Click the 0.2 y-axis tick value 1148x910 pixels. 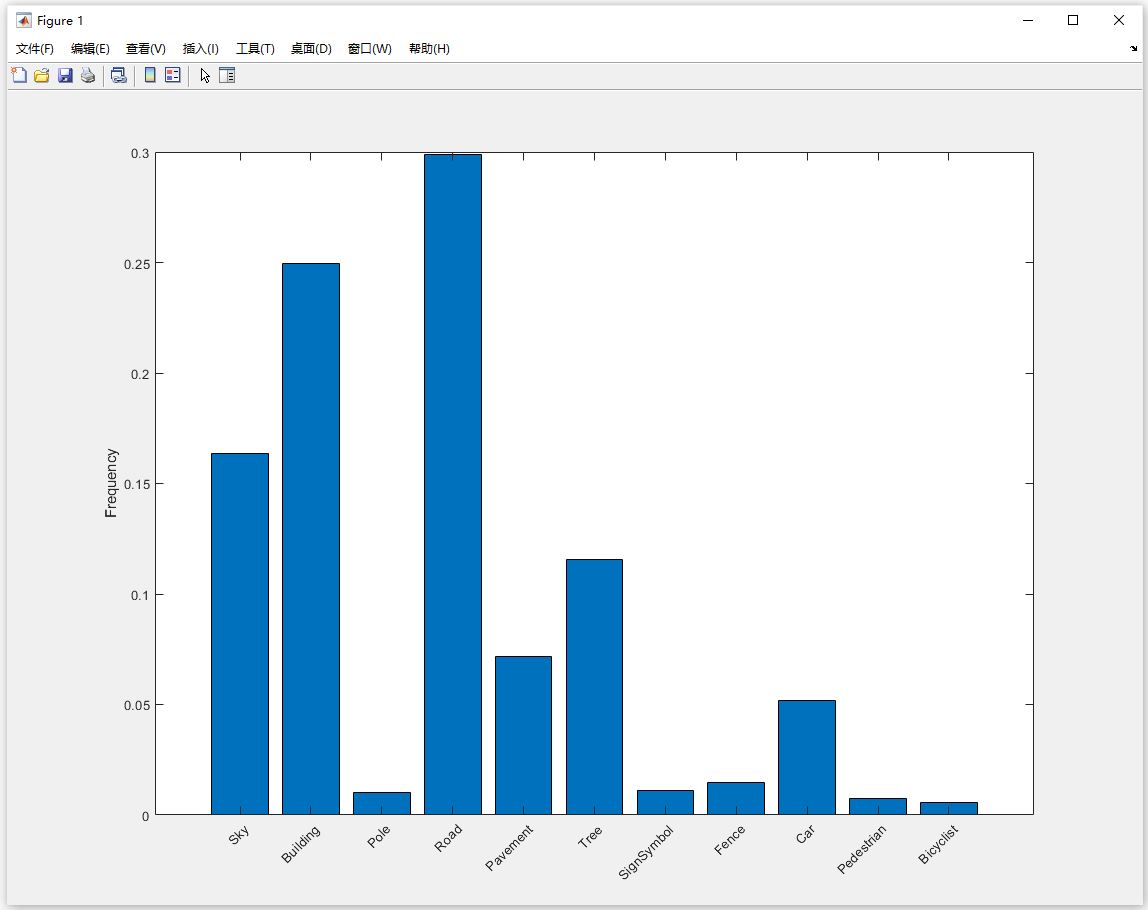(x=140, y=374)
